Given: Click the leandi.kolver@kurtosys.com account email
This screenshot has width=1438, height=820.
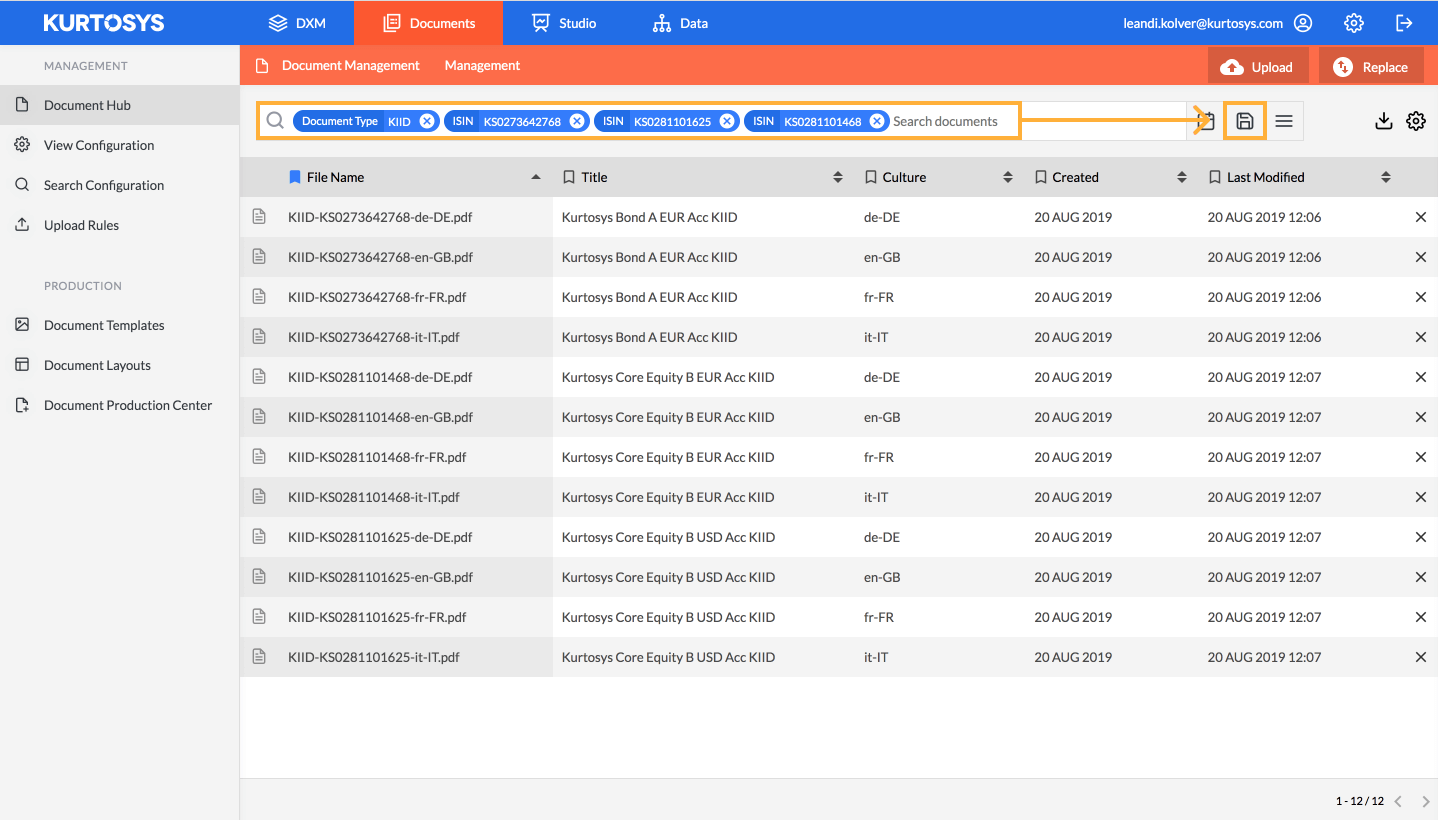Looking at the screenshot, I should click(x=1203, y=23).
